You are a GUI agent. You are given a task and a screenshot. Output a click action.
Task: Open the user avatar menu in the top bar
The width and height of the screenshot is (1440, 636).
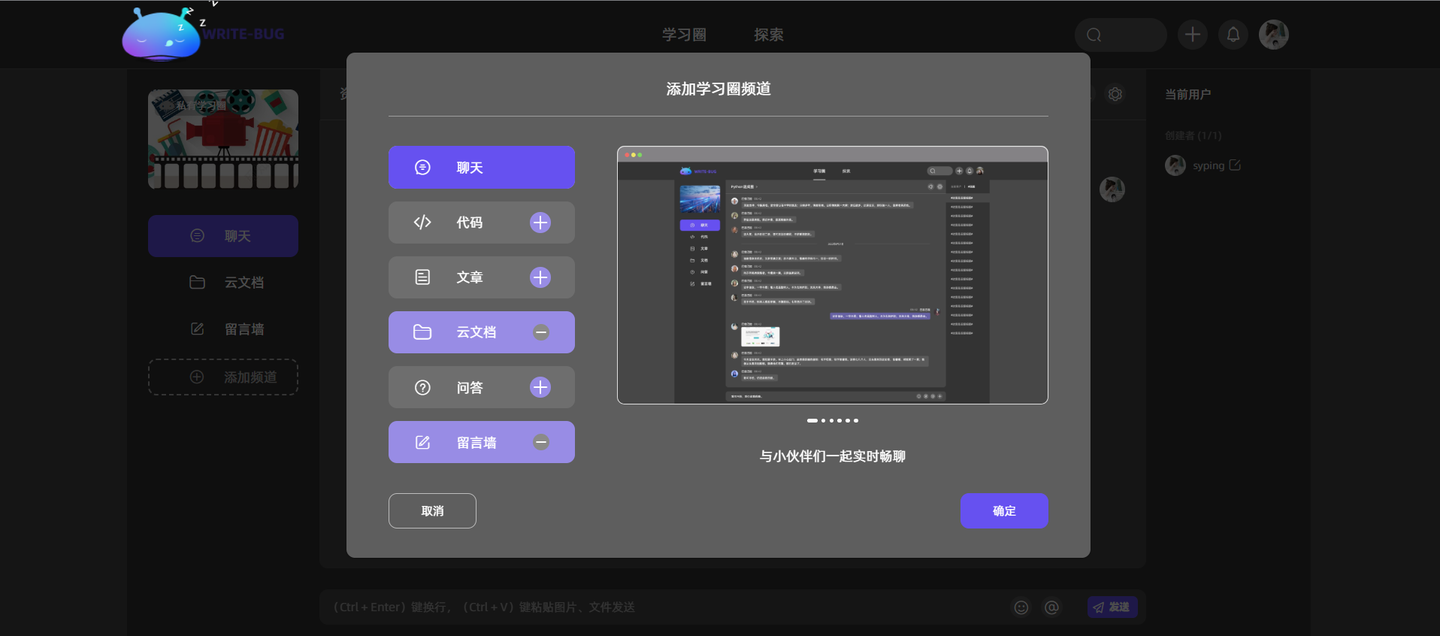[1273, 33]
